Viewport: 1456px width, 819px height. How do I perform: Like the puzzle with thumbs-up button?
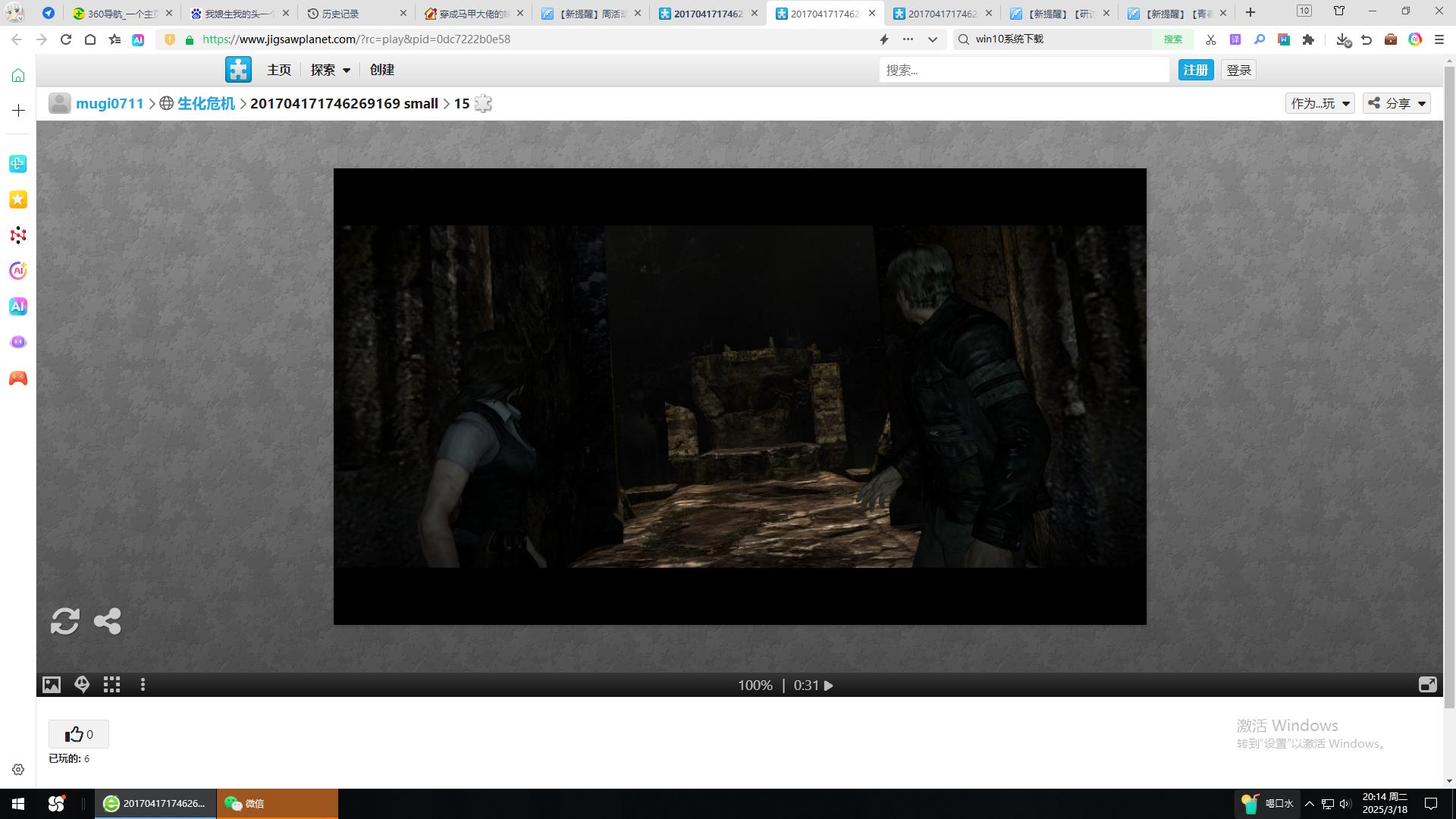[x=79, y=734]
